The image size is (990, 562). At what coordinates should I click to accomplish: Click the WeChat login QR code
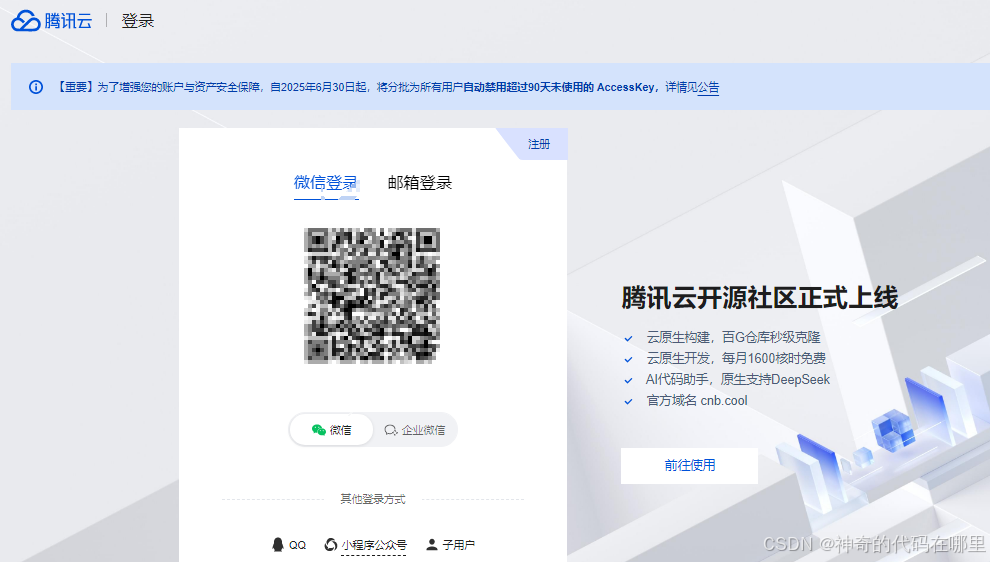coord(372,296)
